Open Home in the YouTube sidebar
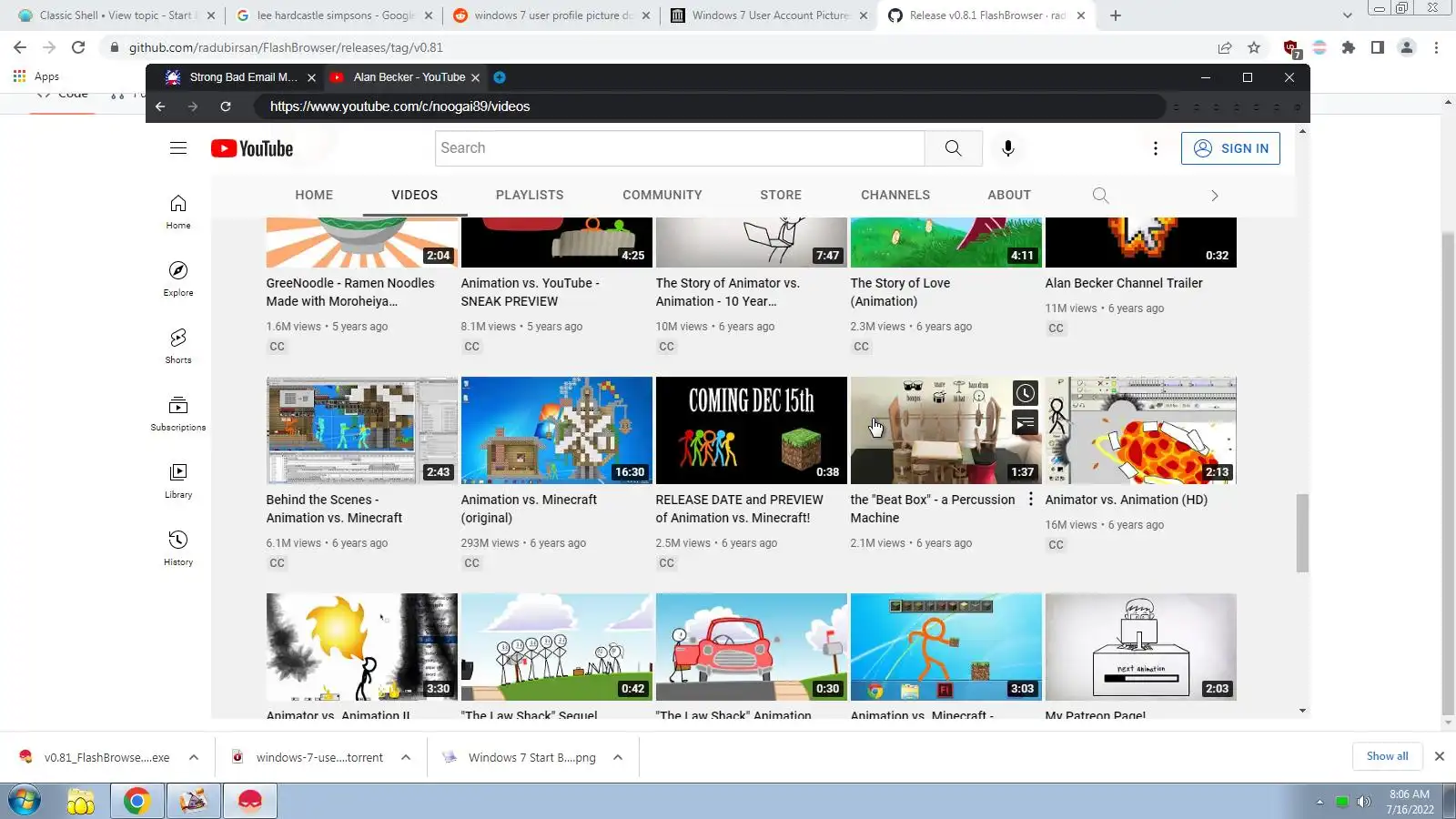Image resolution: width=1456 pixels, height=819 pixels. [x=178, y=212]
